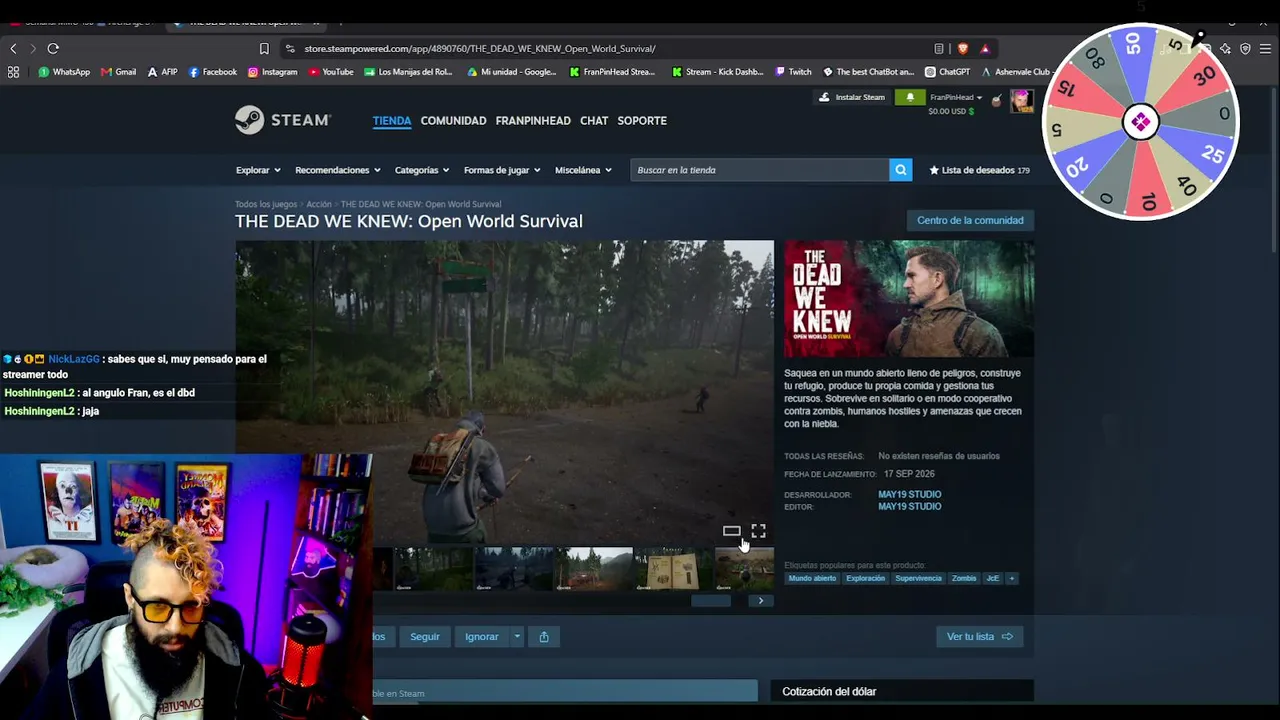
Task: Reload the page with the refresh icon
Action: 53,48
